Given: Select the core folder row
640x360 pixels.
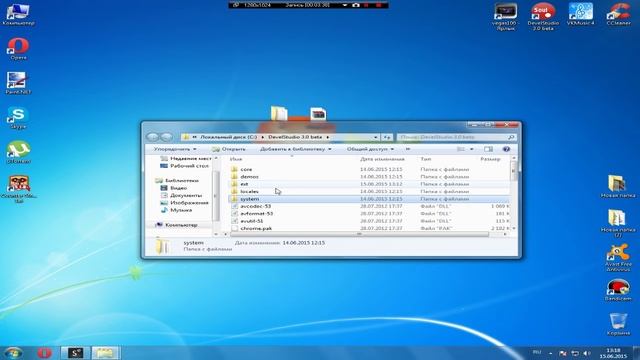Looking at the screenshot, I should click(368, 169).
